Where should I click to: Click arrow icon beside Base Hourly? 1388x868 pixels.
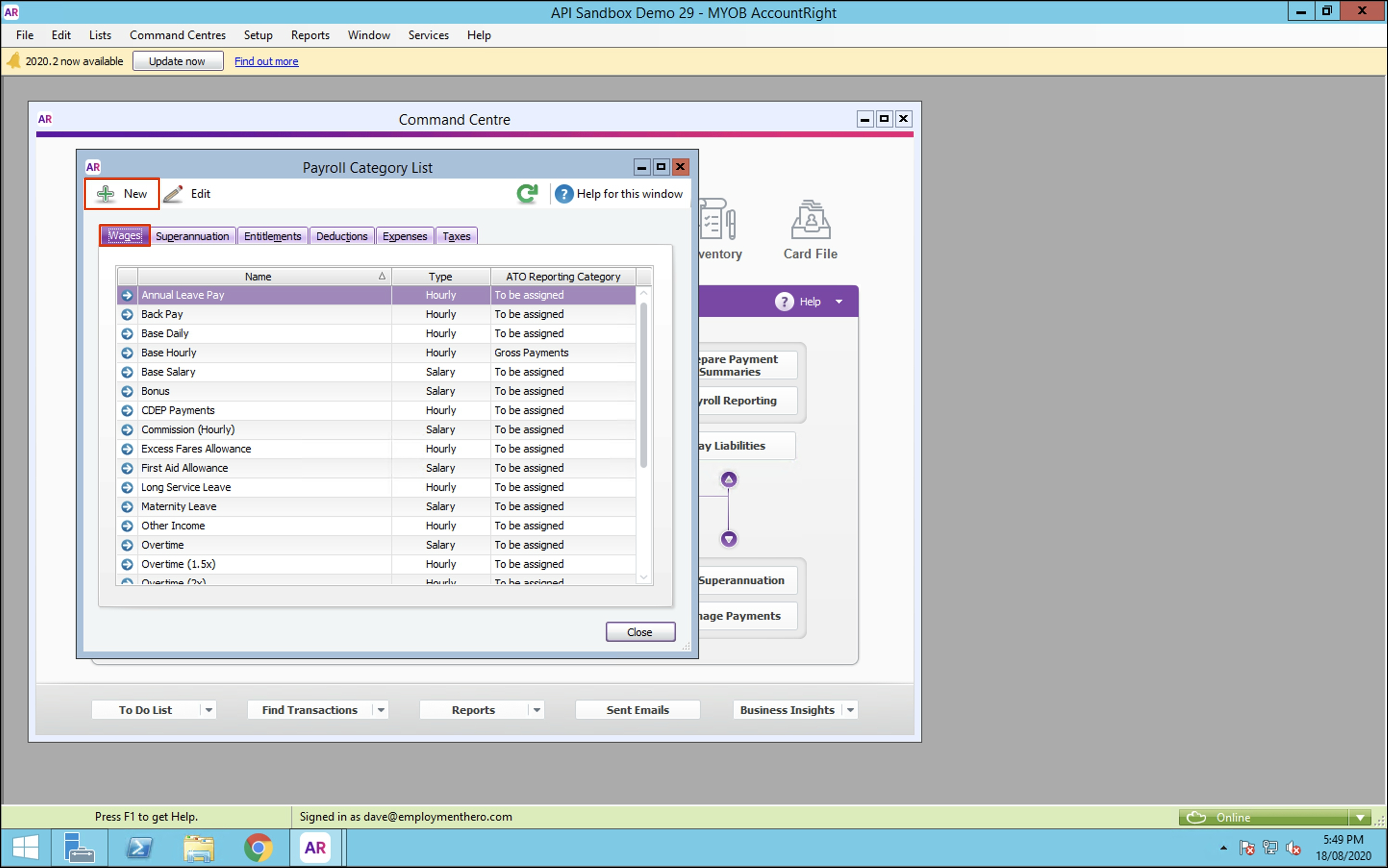click(x=127, y=353)
